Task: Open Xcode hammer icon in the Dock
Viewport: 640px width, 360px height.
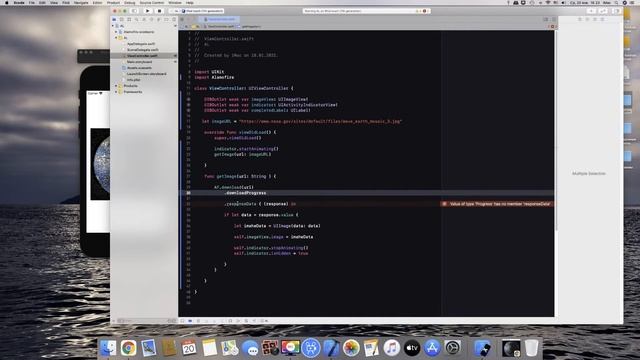Action: 331,348
